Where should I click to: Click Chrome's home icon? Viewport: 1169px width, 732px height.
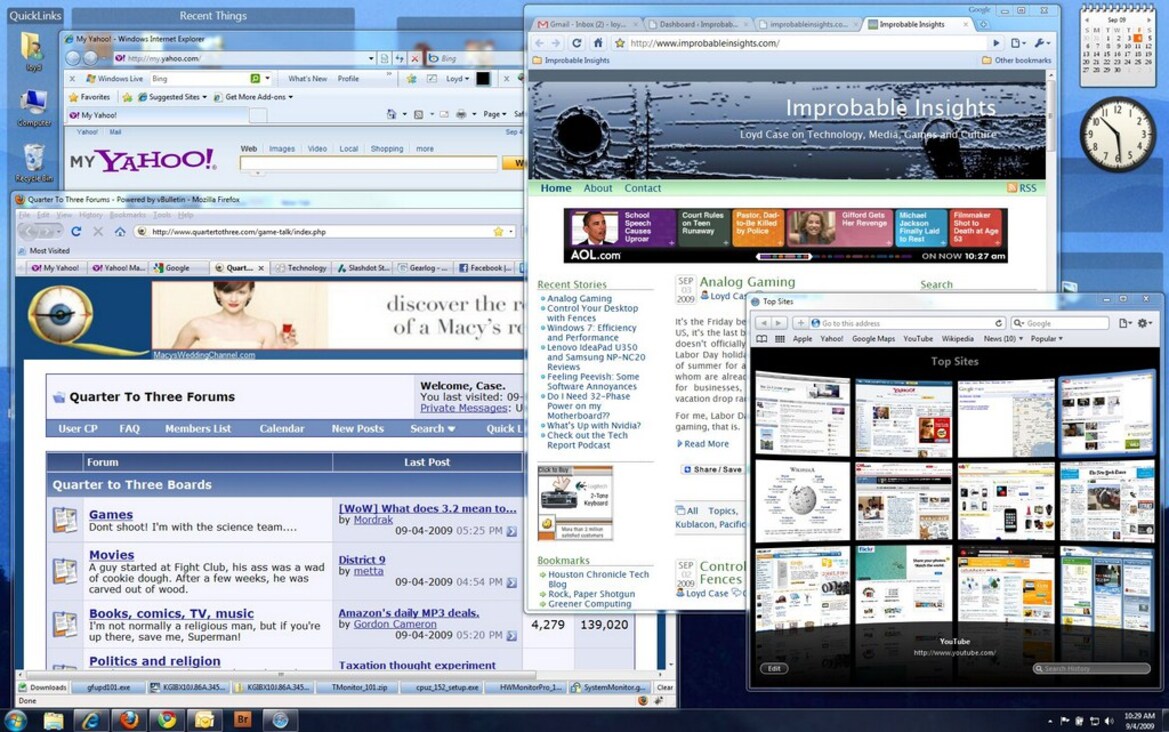(597, 43)
